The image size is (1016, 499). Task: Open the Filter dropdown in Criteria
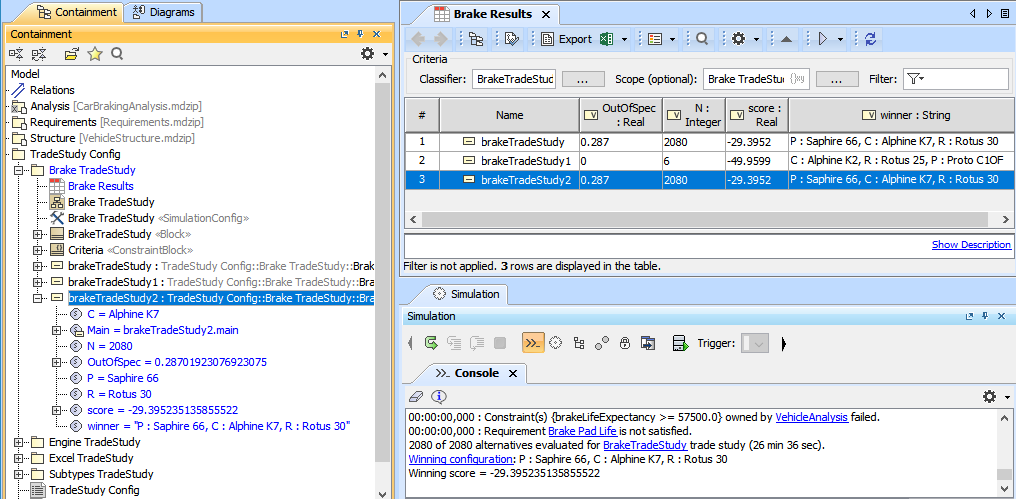click(915, 79)
